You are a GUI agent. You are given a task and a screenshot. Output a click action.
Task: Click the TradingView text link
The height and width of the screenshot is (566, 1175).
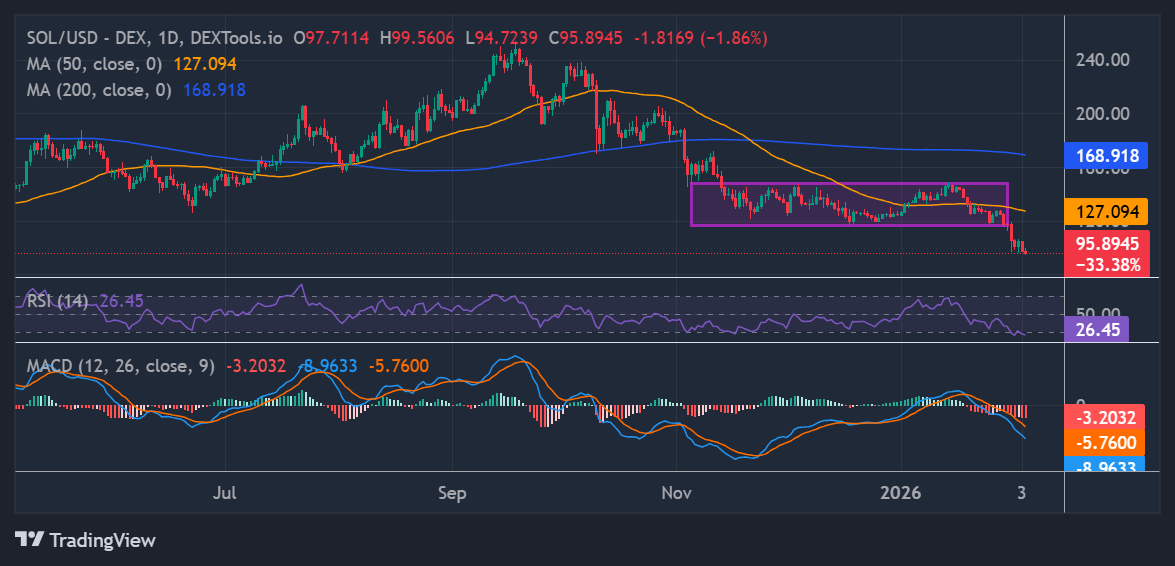tap(103, 540)
